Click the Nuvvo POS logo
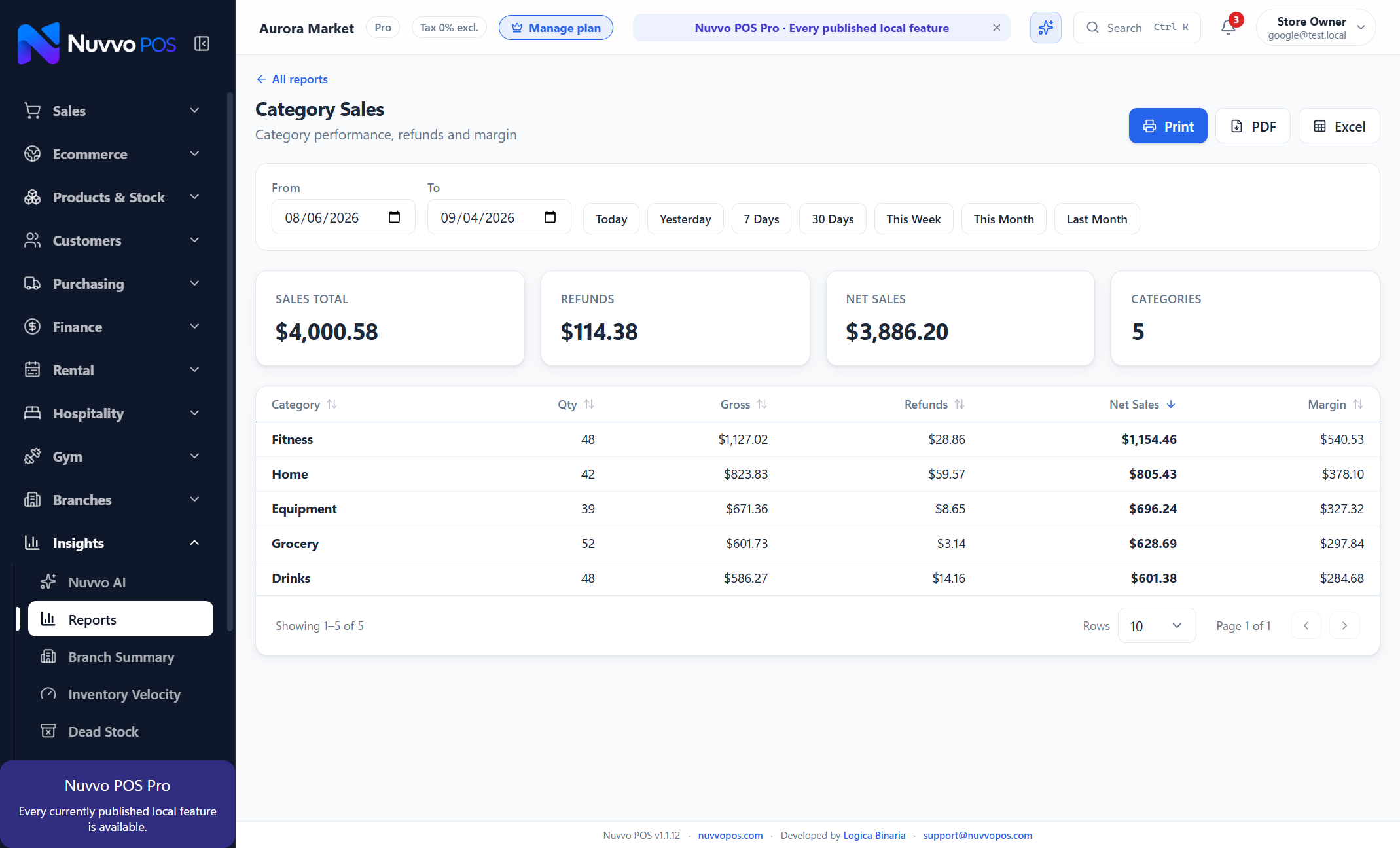The image size is (1400, 848). [96, 44]
